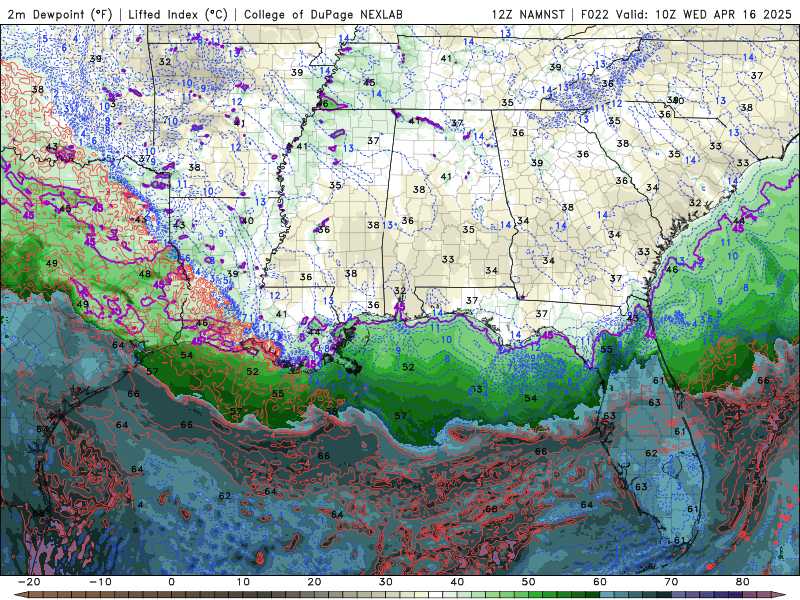
Task: Click the dewpoint value 58 off the Louisiana coast
Action: [x=332, y=411]
